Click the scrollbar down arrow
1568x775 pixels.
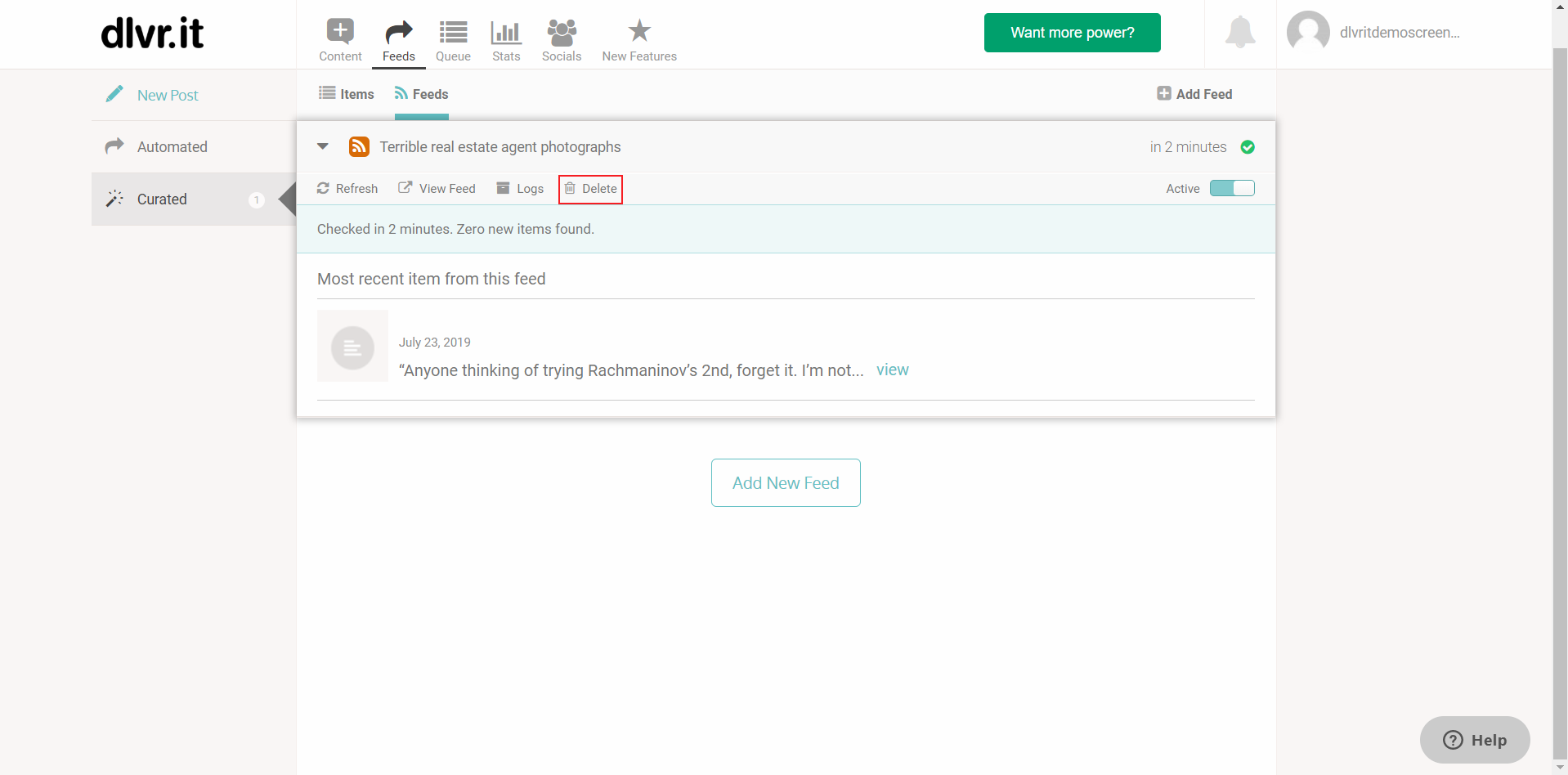pyautogui.click(x=1560, y=768)
